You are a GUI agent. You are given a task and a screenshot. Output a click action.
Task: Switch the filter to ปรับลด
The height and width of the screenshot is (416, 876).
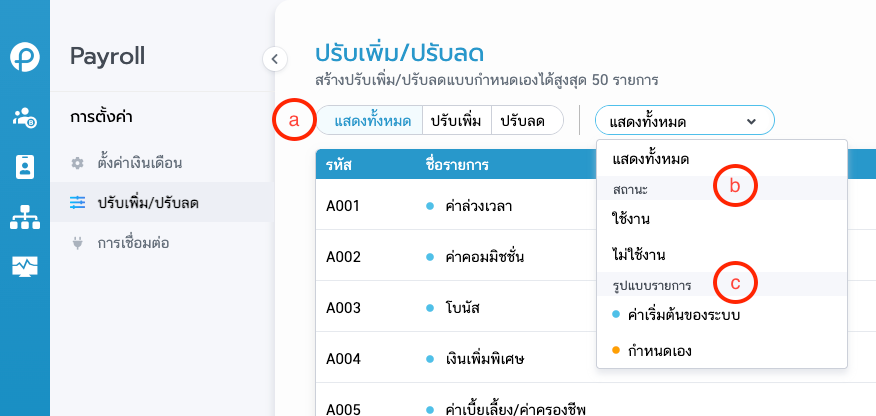coord(523,121)
